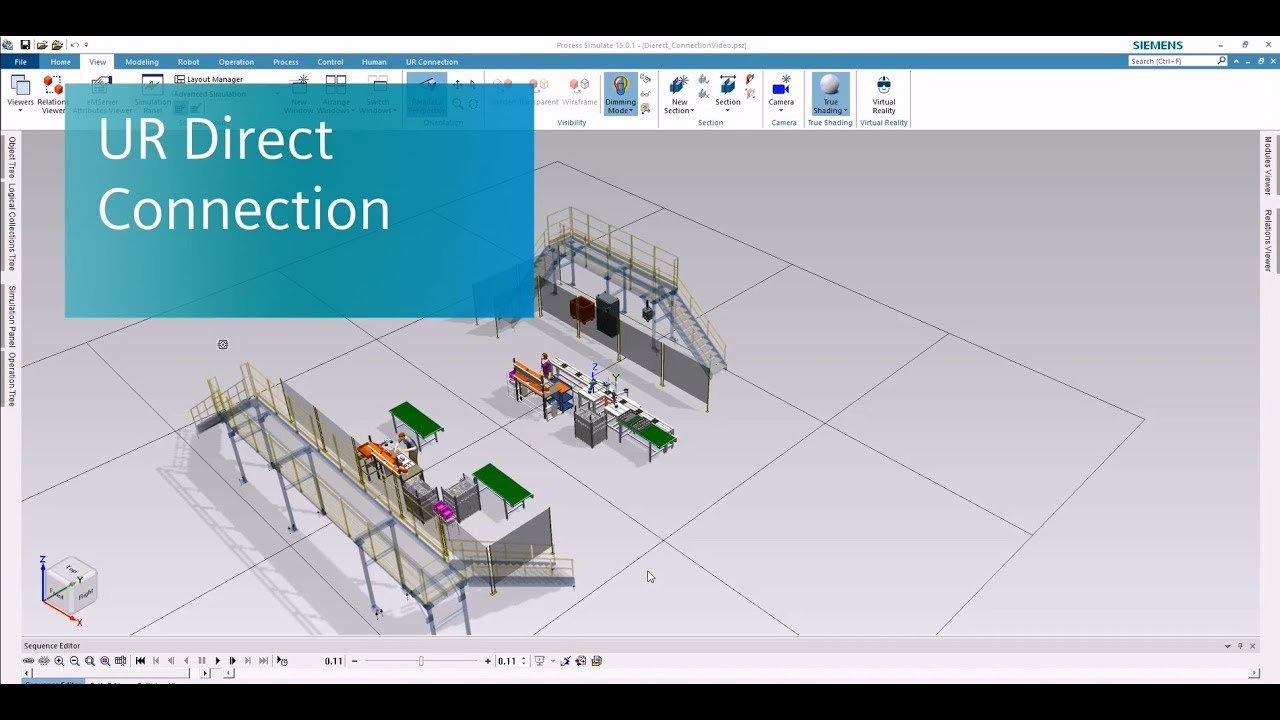Click the Link icon in Sequence Editor
Screen dimensions: 1280x720
(x=28, y=661)
